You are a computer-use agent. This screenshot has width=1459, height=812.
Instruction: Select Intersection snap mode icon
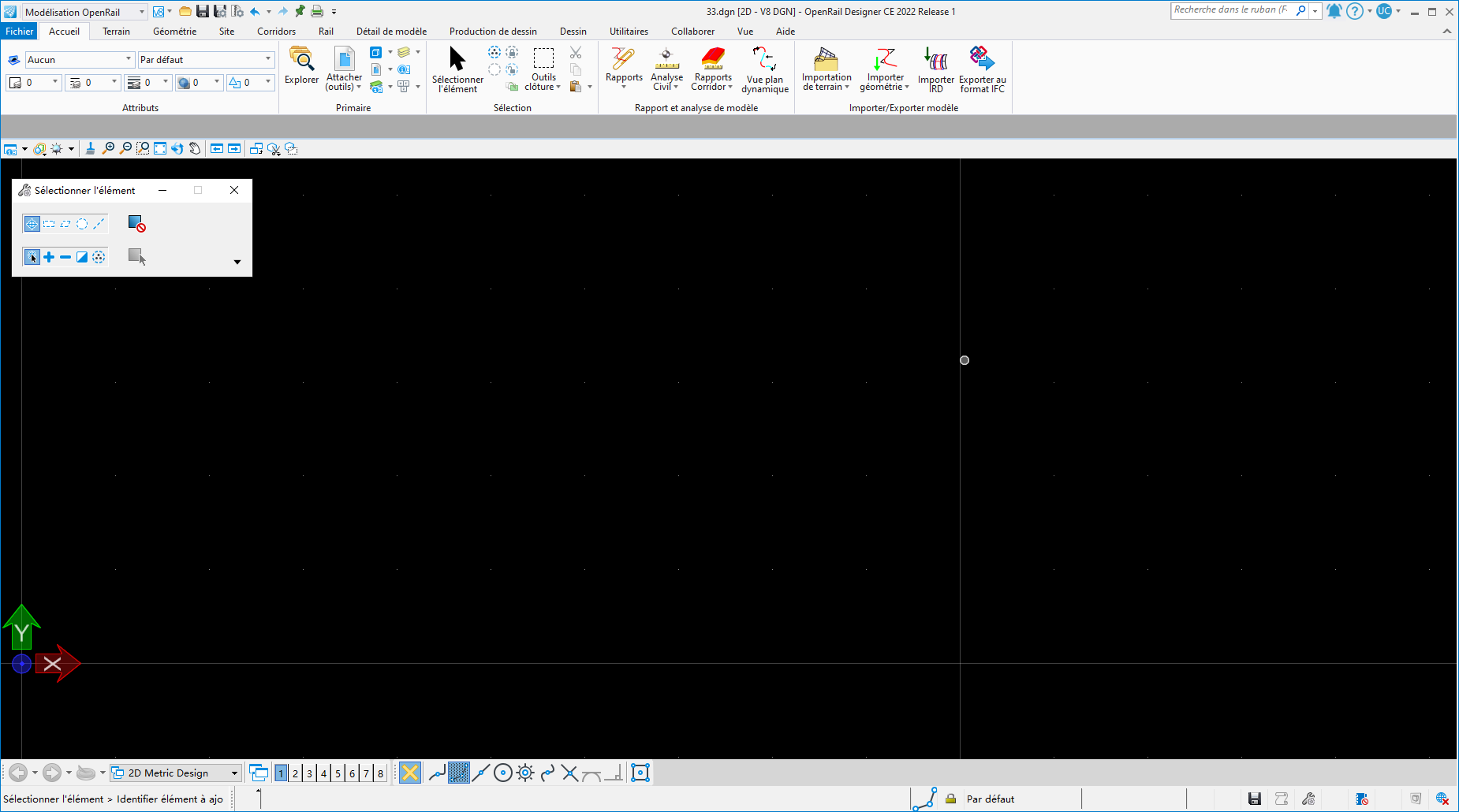coord(570,773)
